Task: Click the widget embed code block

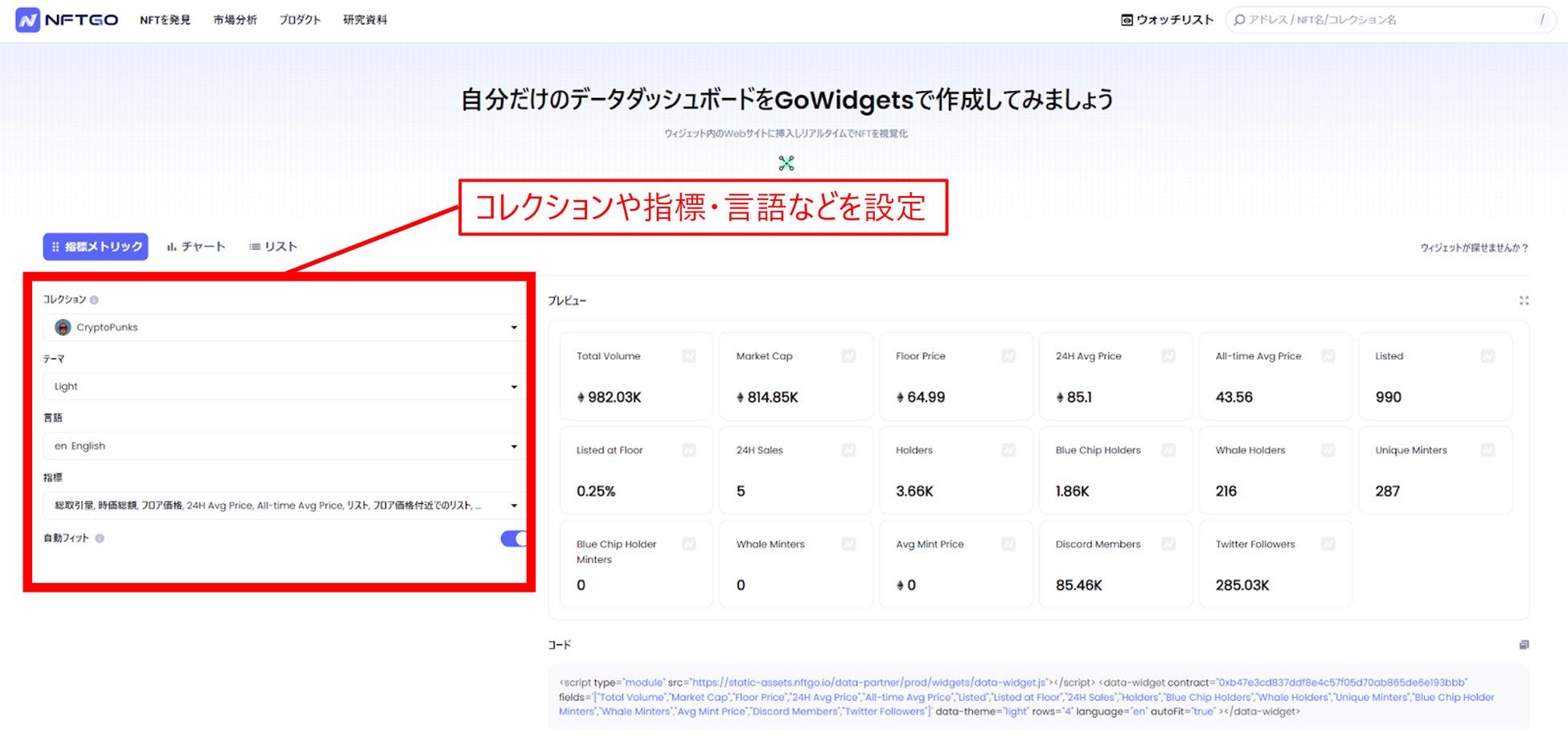Action: (1038, 697)
